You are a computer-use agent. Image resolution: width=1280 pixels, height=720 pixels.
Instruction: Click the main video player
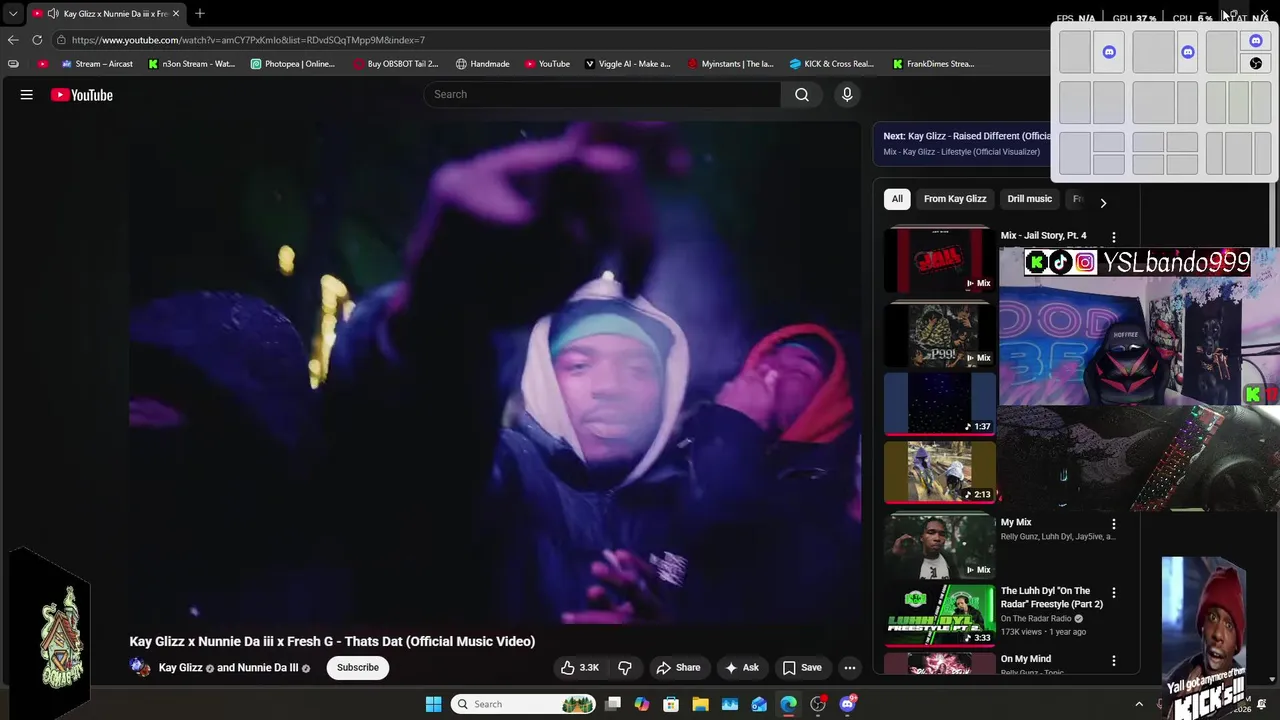pos(495,372)
